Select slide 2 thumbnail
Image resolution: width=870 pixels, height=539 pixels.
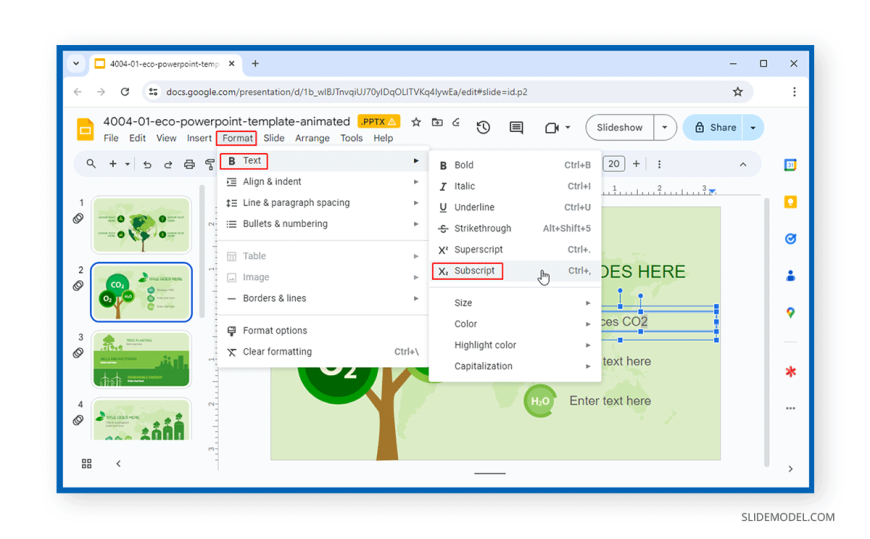pyautogui.click(x=141, y=293)
